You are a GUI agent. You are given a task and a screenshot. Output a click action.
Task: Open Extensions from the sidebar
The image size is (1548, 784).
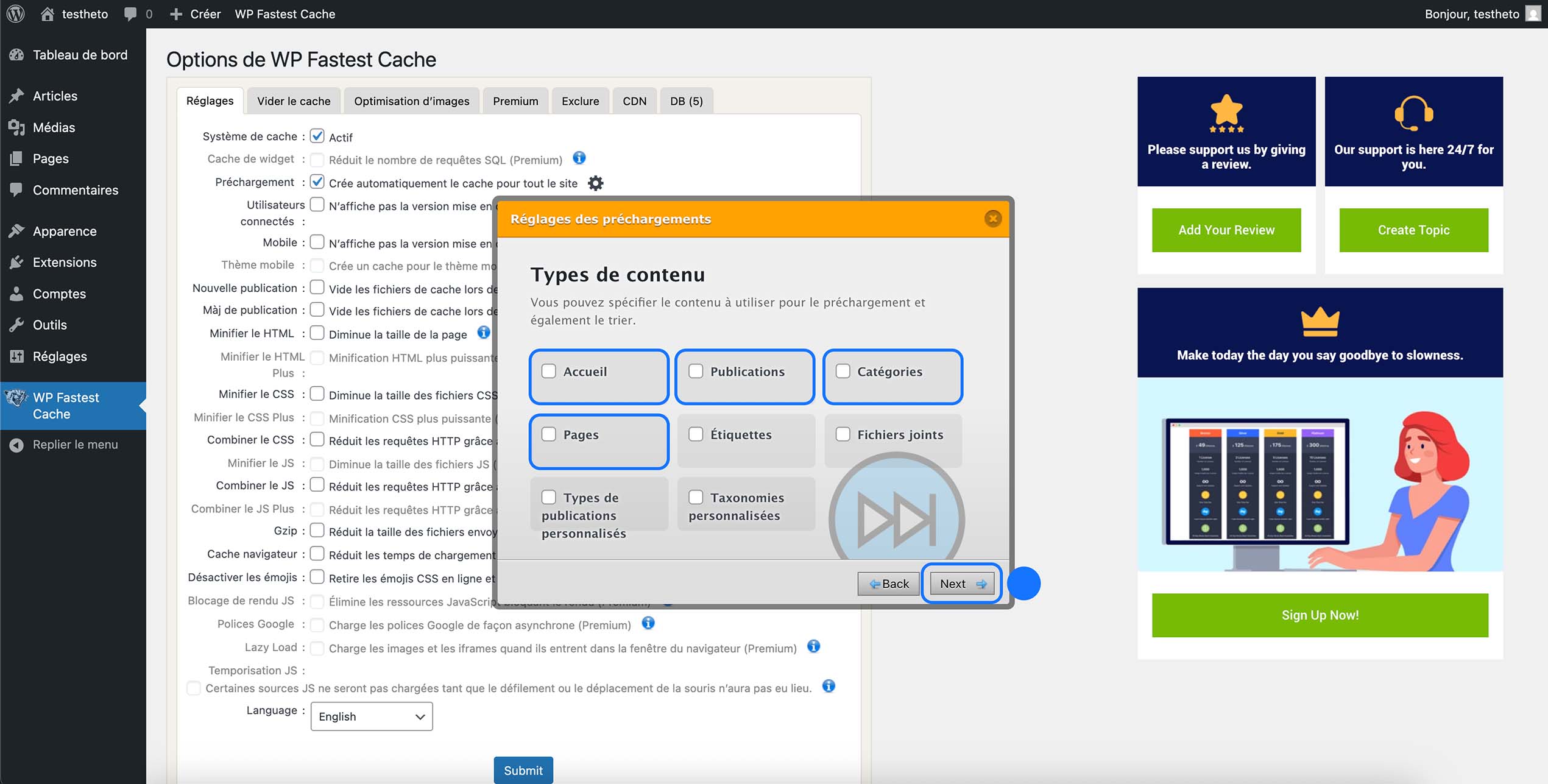coord(64,262)
